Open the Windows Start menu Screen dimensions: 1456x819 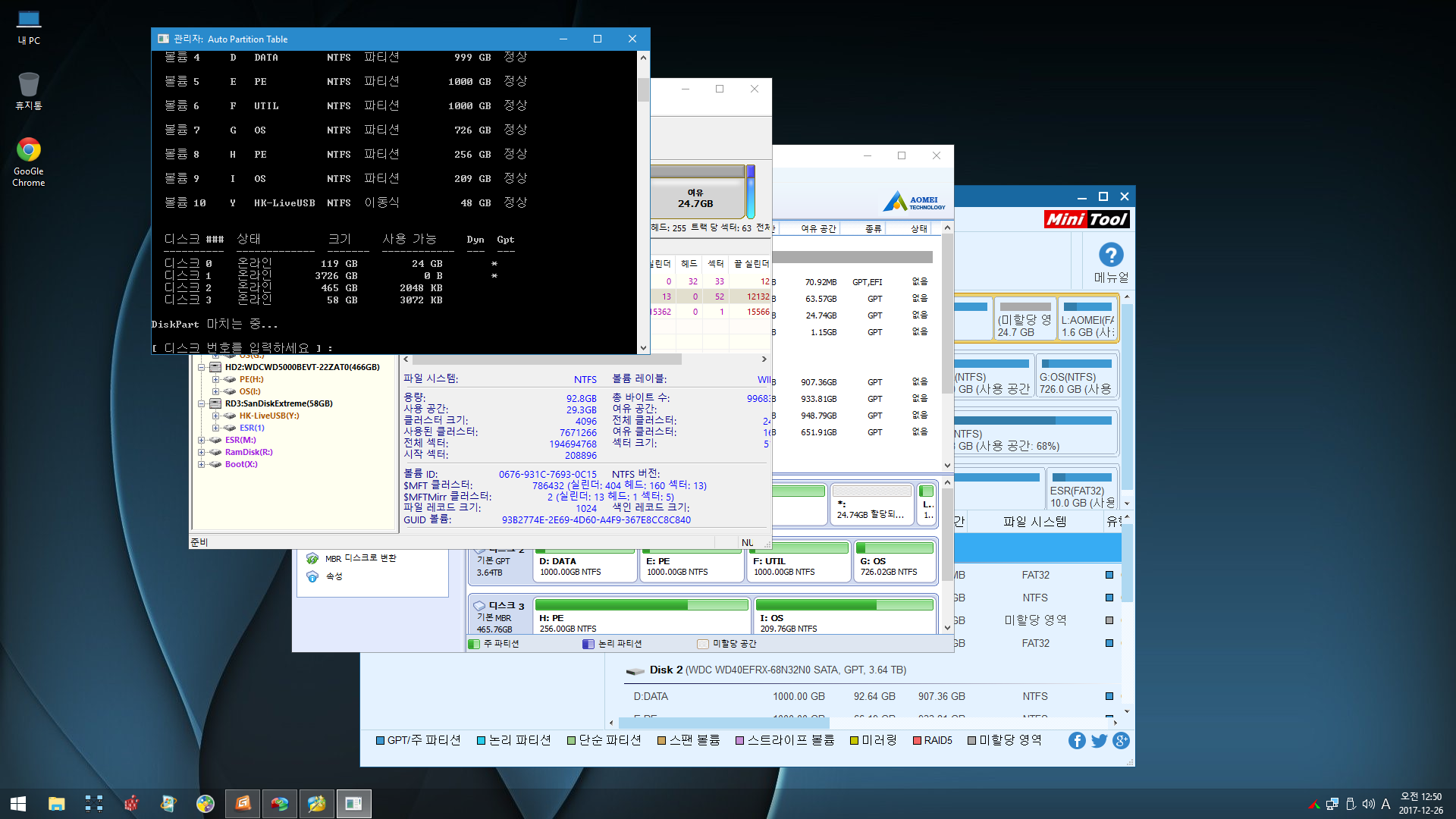pos(18,804)
